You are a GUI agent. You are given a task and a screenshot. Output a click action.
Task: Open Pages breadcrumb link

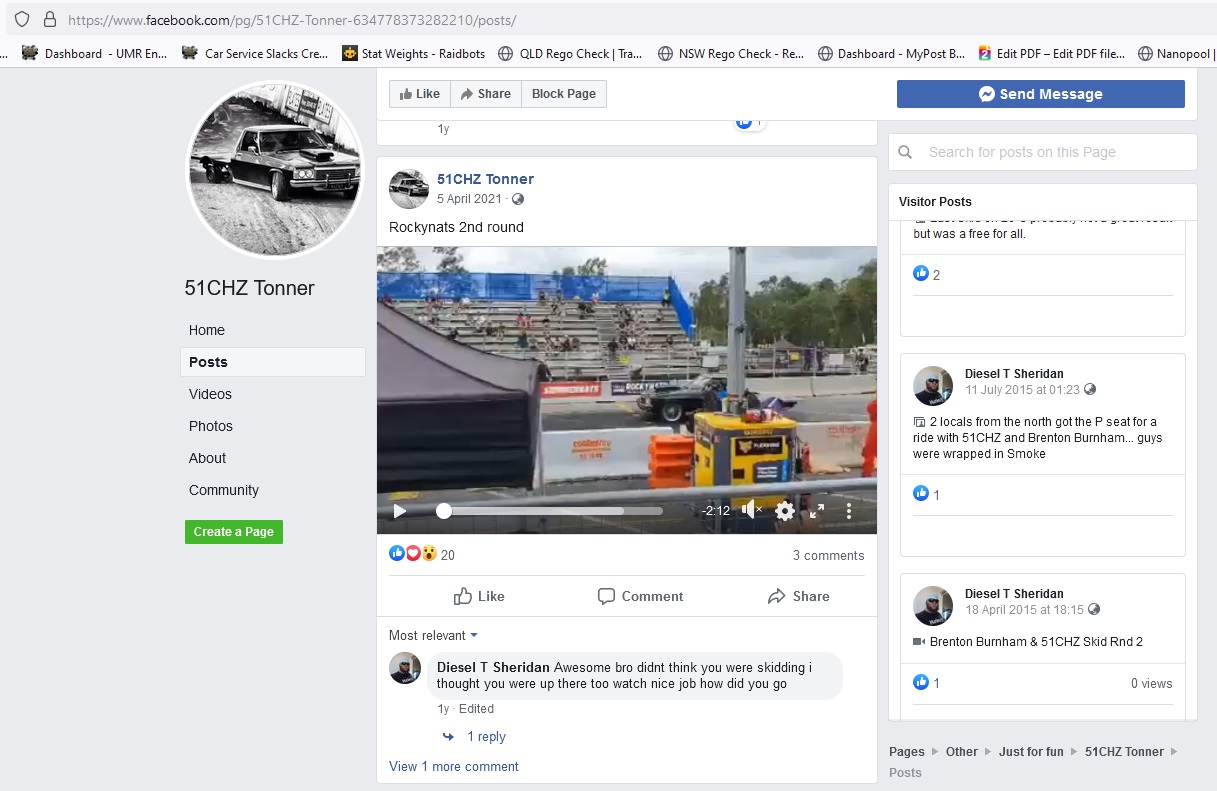[x=907, y=751]
